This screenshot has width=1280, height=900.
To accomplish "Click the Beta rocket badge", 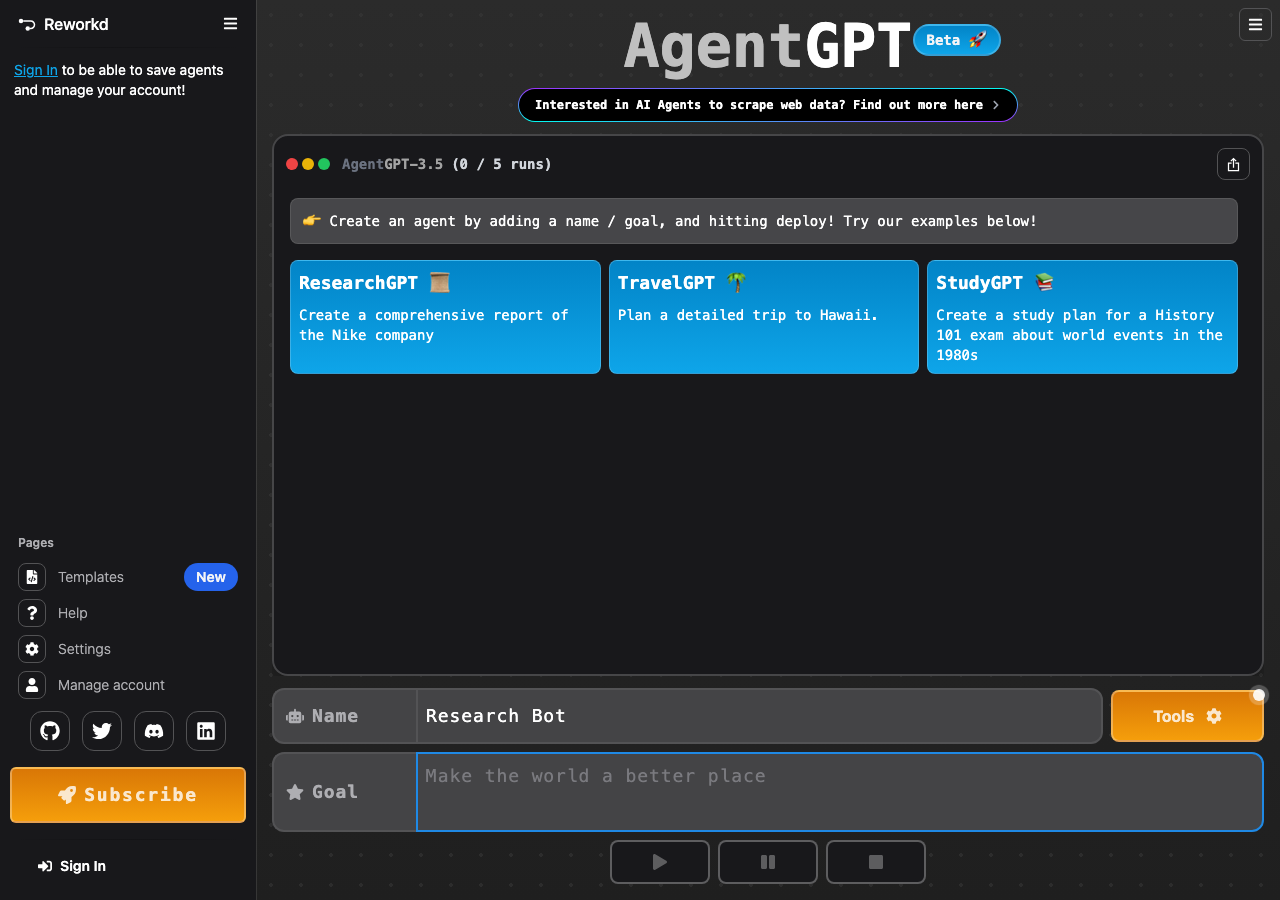I will [x=957, y=40].
